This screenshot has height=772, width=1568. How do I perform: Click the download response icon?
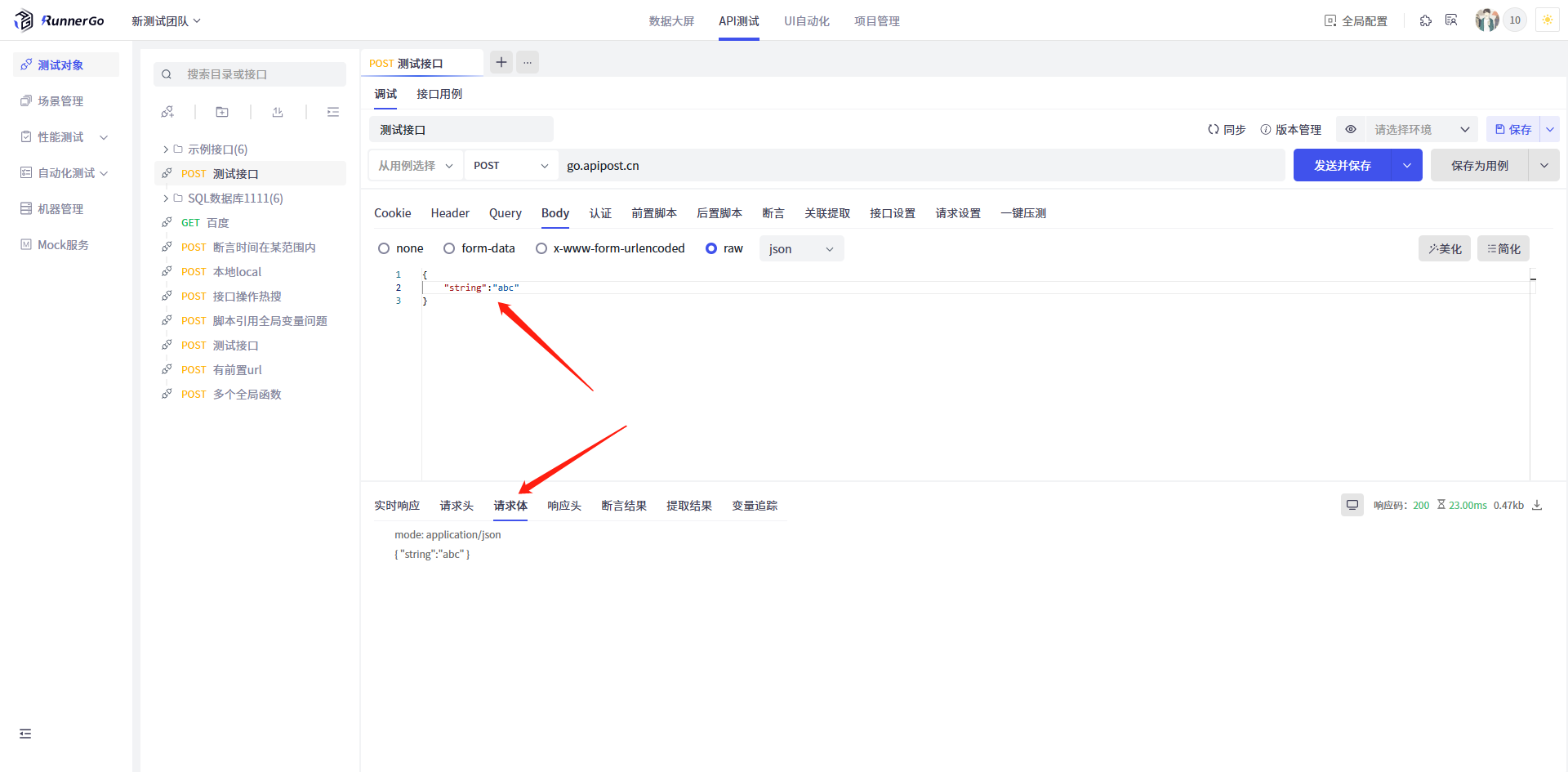click(1537, 505)
